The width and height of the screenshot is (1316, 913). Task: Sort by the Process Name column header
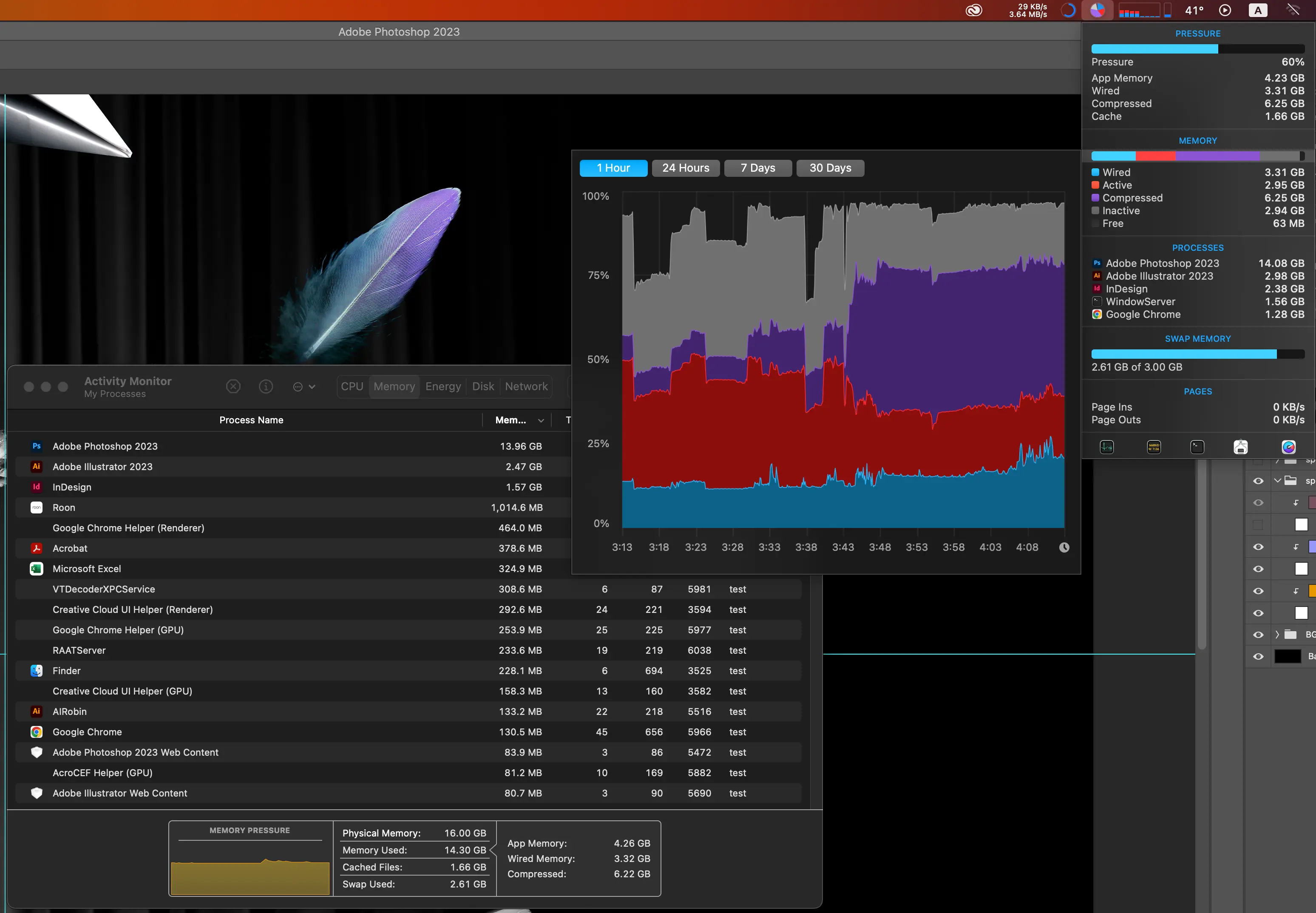tap(251, 420)
